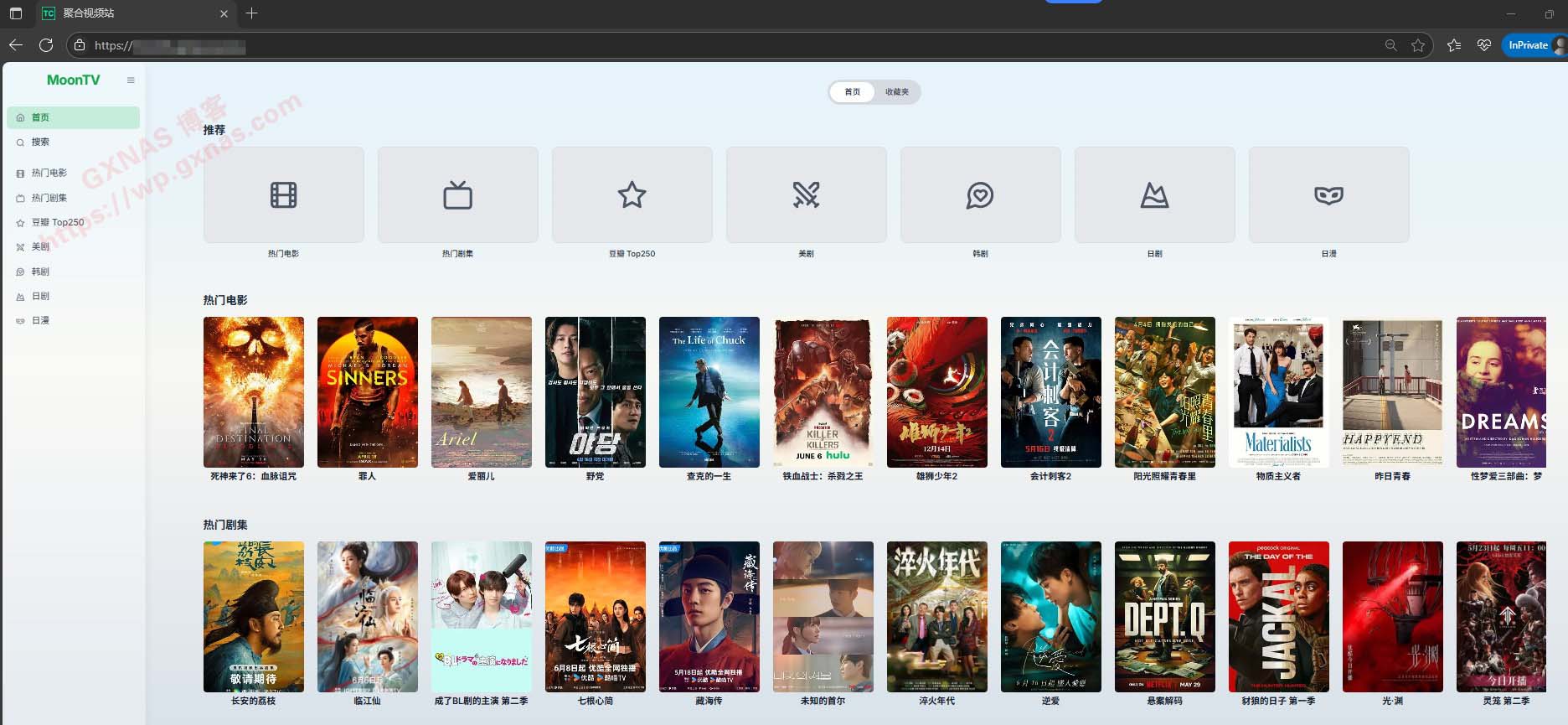The height and width of the screenshot is (725, 1568).
Task: Open the 死神来了6：血脉诅咒 poster
Action: pos(254,392)
